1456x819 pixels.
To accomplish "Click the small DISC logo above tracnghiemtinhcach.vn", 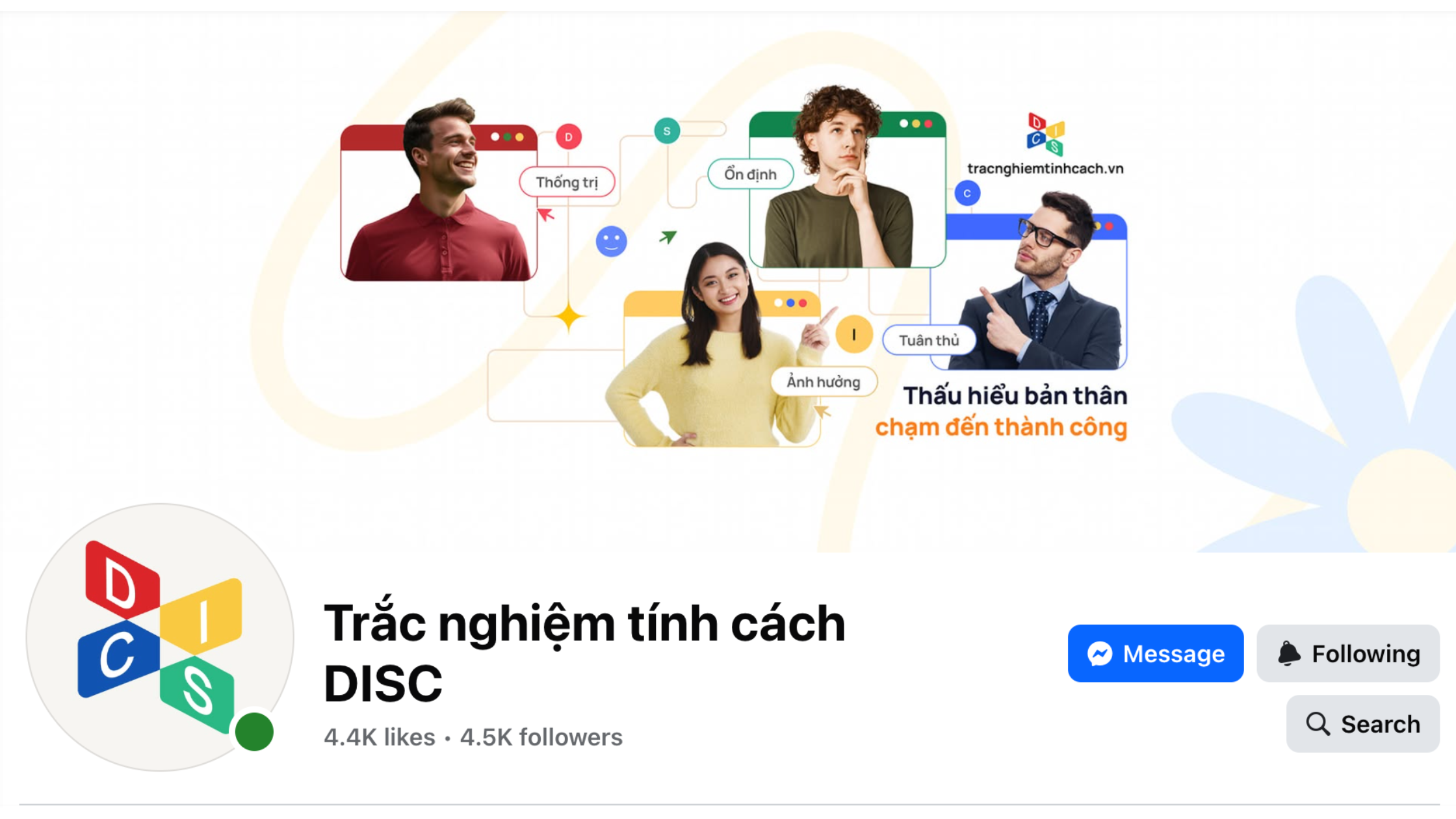I will 1046,135.
